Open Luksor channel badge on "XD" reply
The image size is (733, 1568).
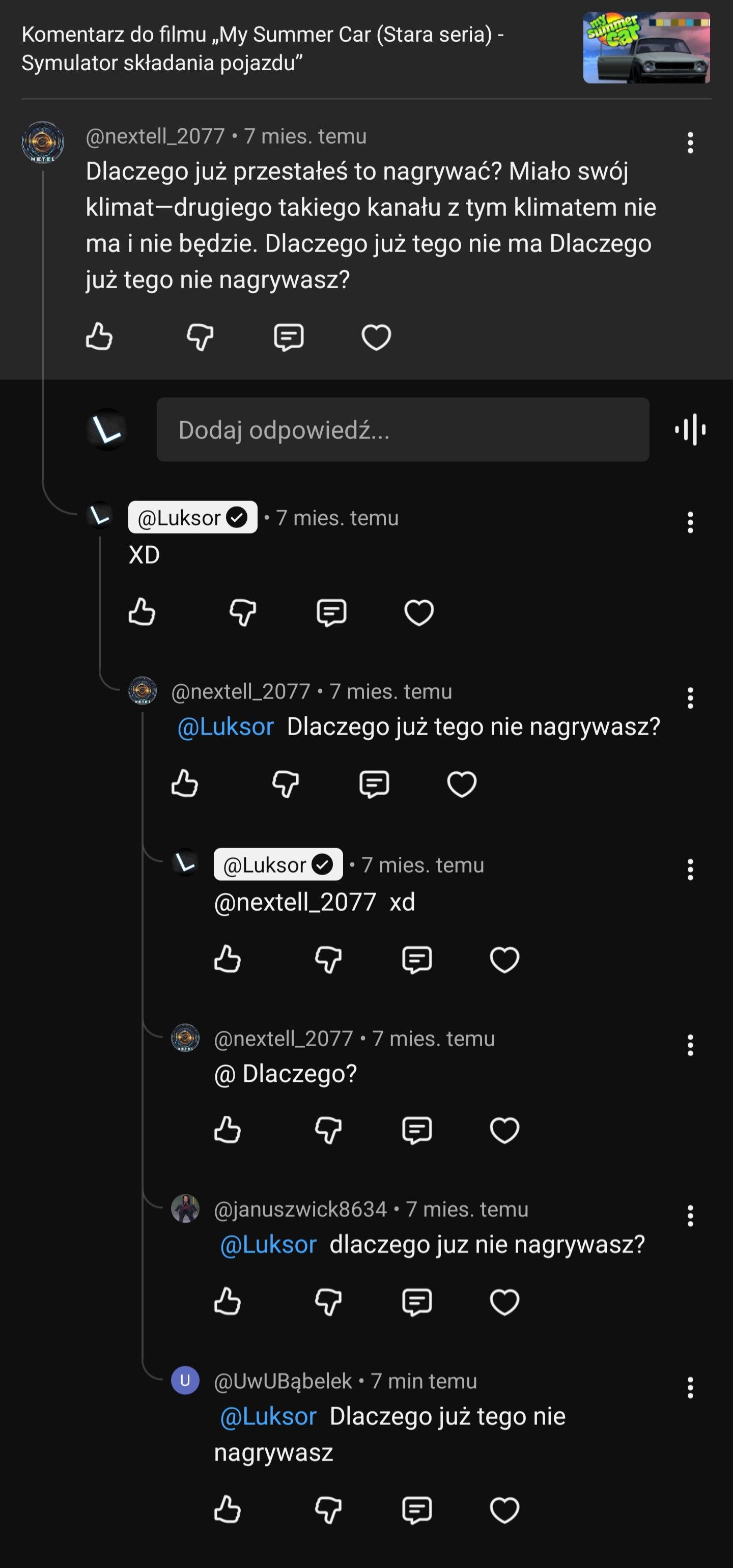click(x=192, y=517)
